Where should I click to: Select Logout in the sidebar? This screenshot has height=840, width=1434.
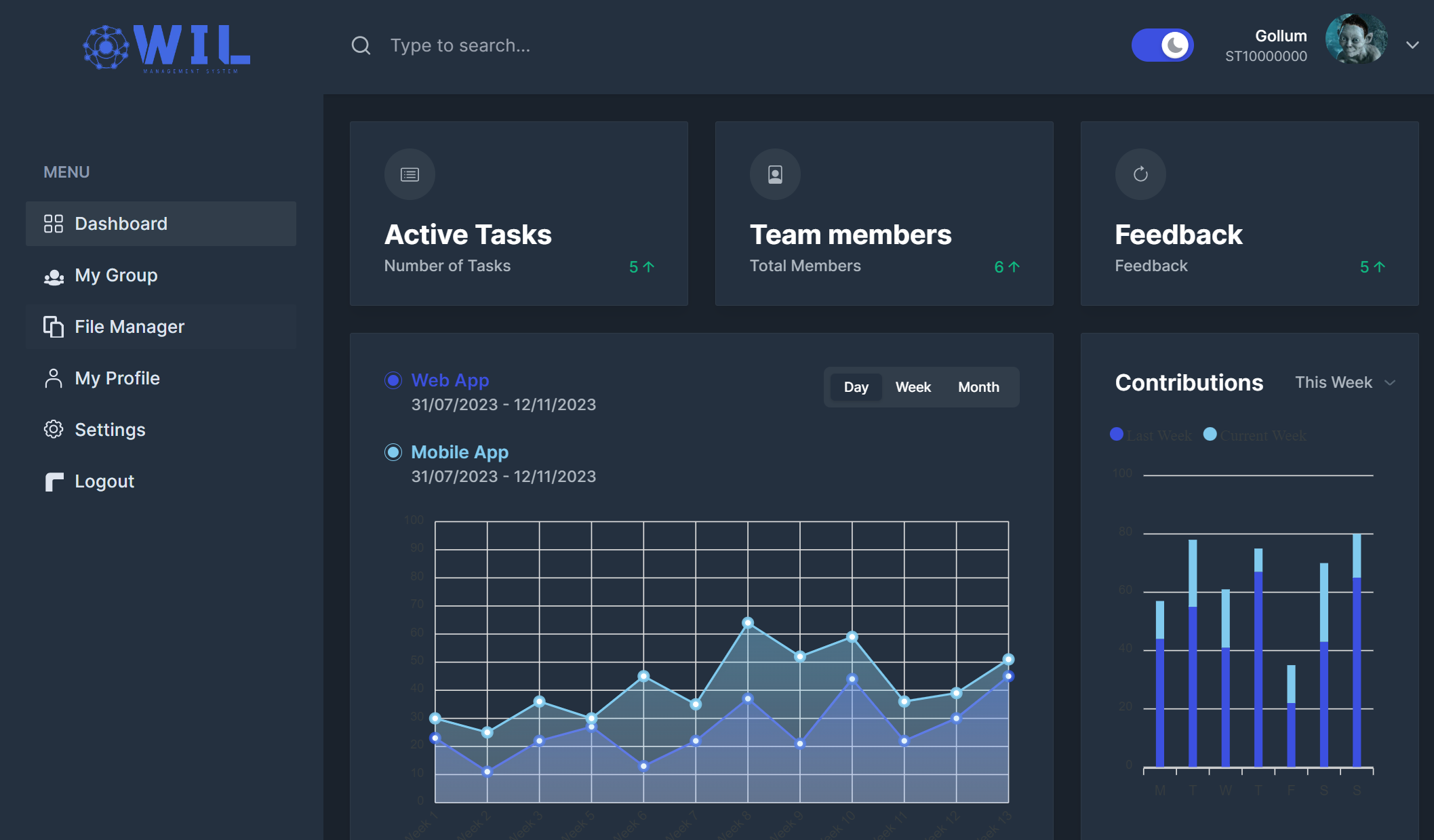pos(161,481)
